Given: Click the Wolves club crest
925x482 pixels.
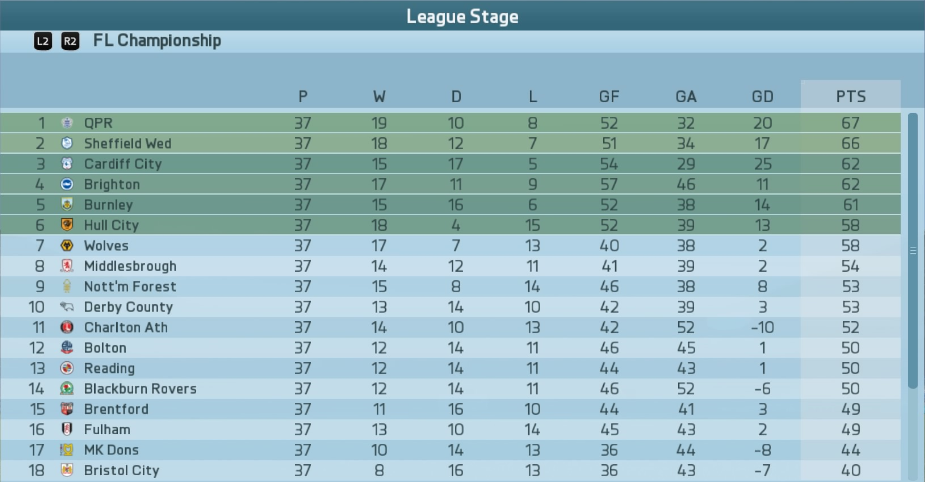Looking at the screenshot, I should point(67,245).
